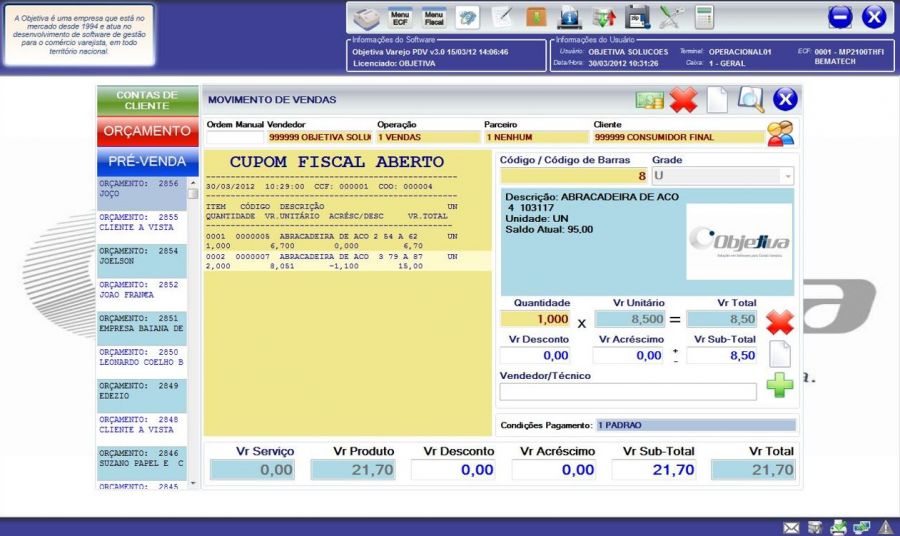Click the magnifier search icon in sales header

[x=751, y=99]
